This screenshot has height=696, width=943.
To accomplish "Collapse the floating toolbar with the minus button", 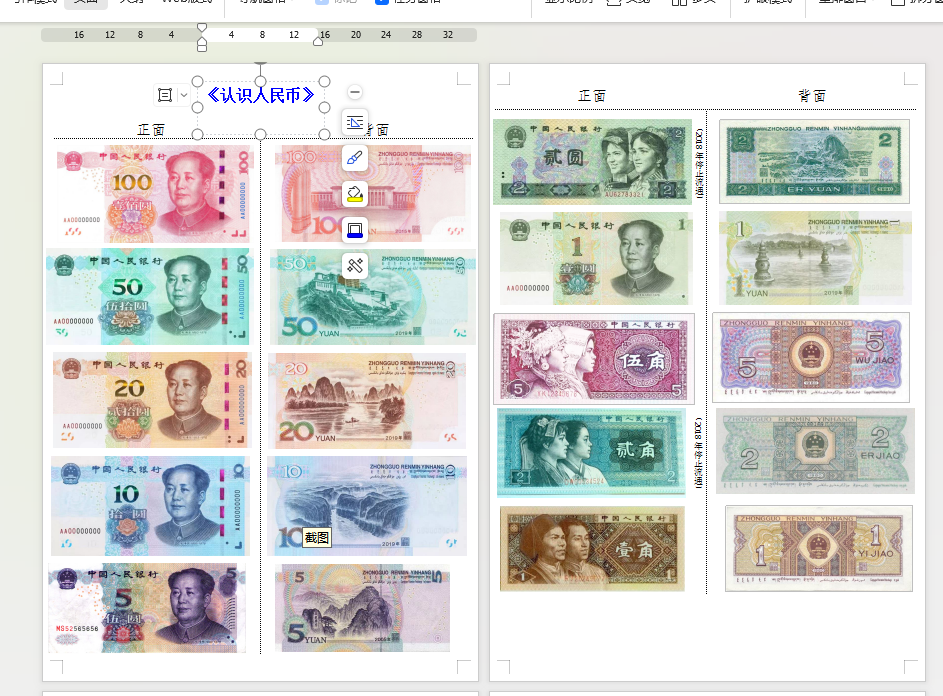I will (x=355, y=92).
